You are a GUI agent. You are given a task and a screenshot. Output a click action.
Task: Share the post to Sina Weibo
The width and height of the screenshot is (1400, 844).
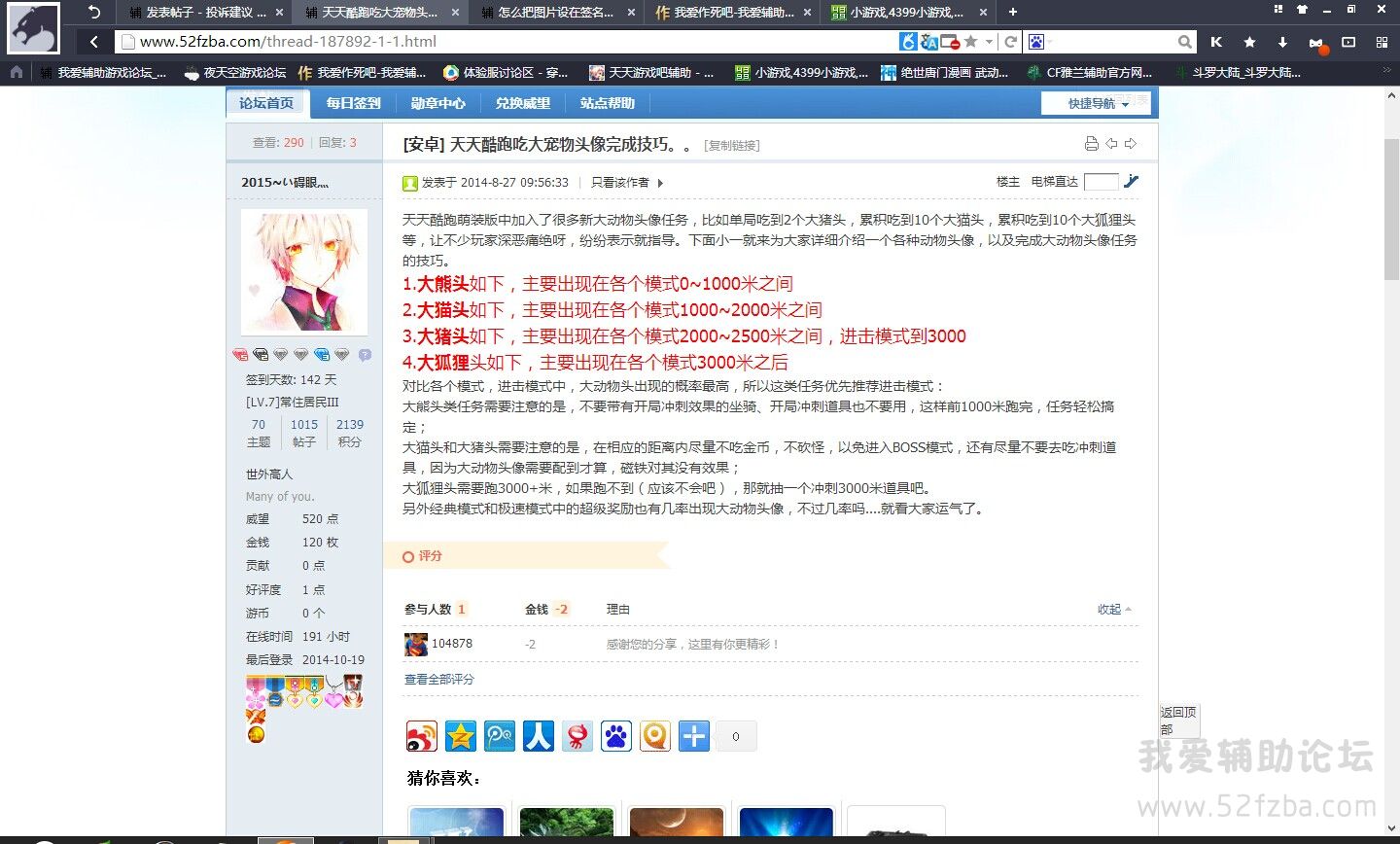(x=422, y=736)
